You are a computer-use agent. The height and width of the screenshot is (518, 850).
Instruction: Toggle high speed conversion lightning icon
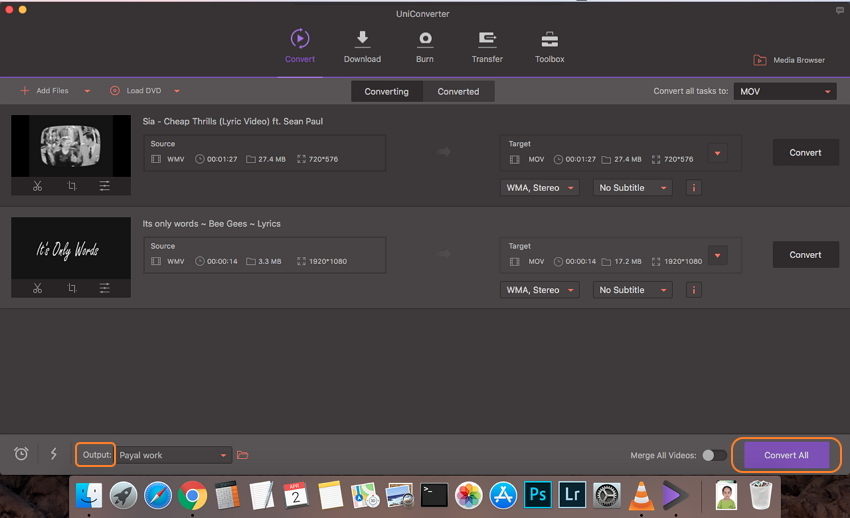click(x=54, y=454)
